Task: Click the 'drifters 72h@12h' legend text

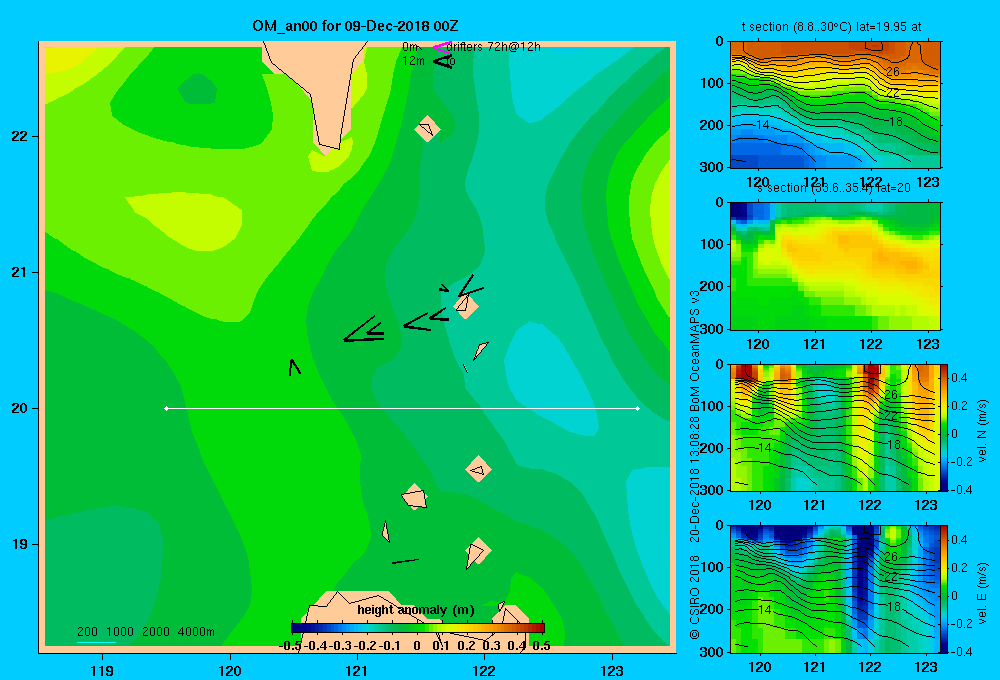Action: click(x=494, y=47)
